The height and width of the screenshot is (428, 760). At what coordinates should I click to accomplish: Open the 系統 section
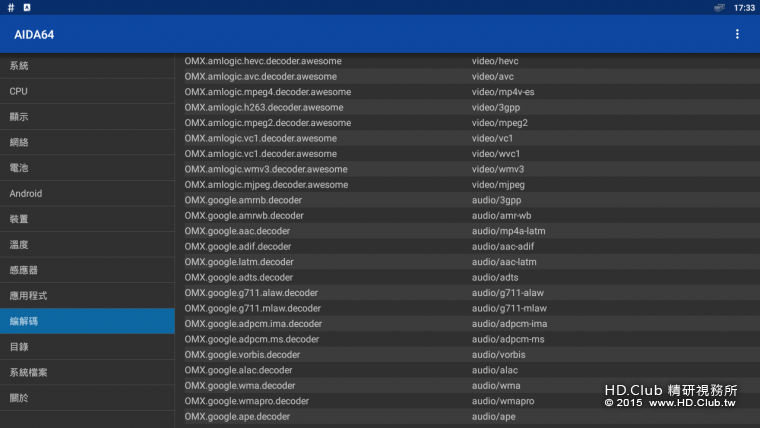point(87,66)
